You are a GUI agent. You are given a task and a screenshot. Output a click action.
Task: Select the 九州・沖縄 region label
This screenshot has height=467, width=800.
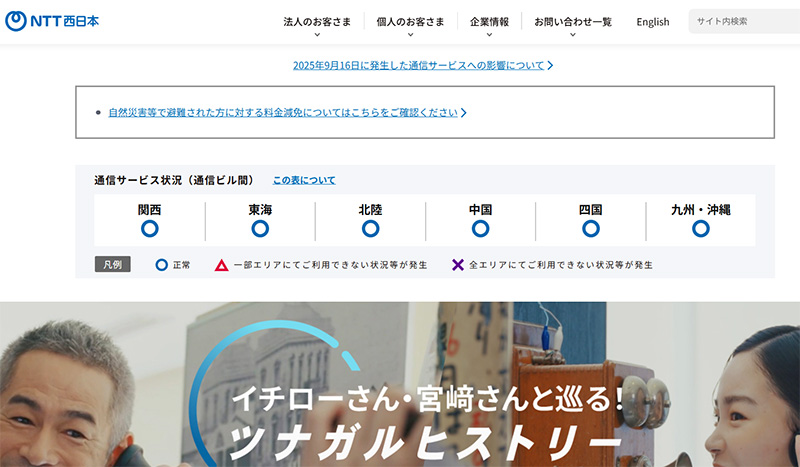coord(701,210)
